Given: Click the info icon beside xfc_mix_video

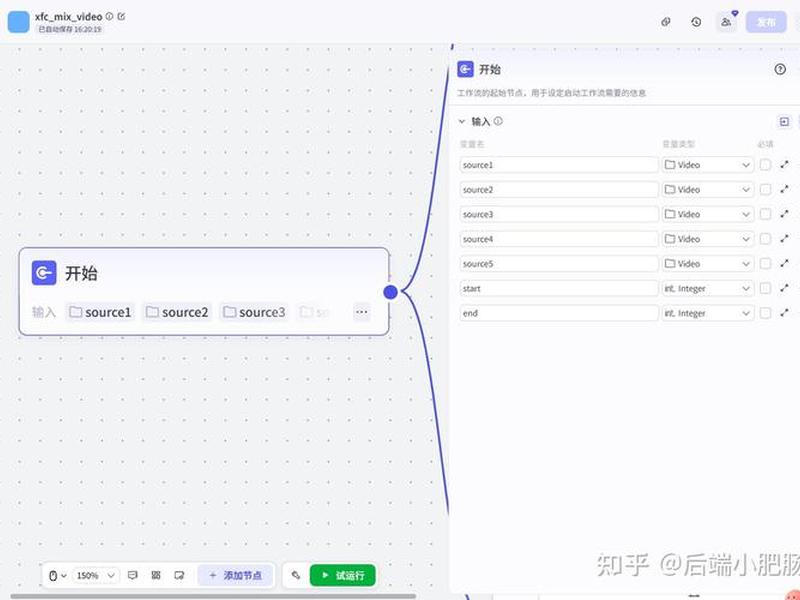Looking at the screenshot, I should click(x=109, y=16).
